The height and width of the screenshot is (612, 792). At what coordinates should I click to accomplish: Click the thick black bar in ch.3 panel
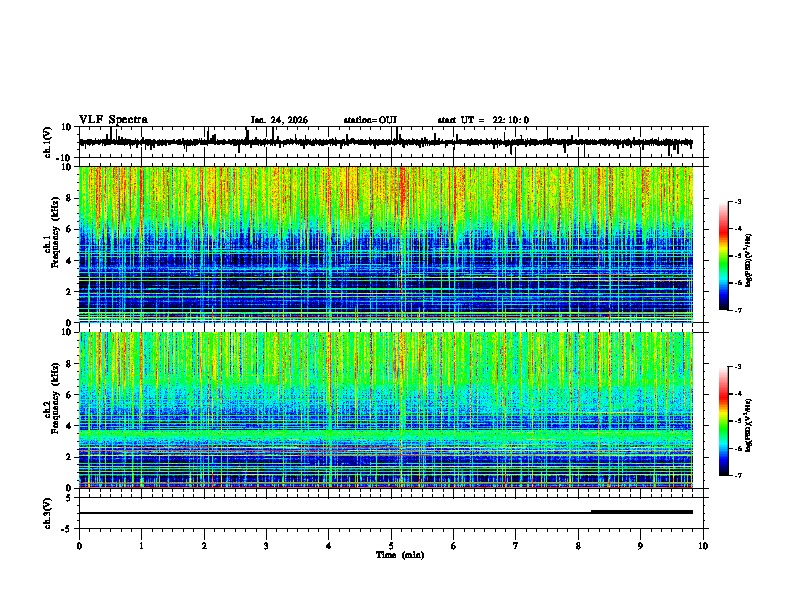pyautogui.click(x=642, y=512)
